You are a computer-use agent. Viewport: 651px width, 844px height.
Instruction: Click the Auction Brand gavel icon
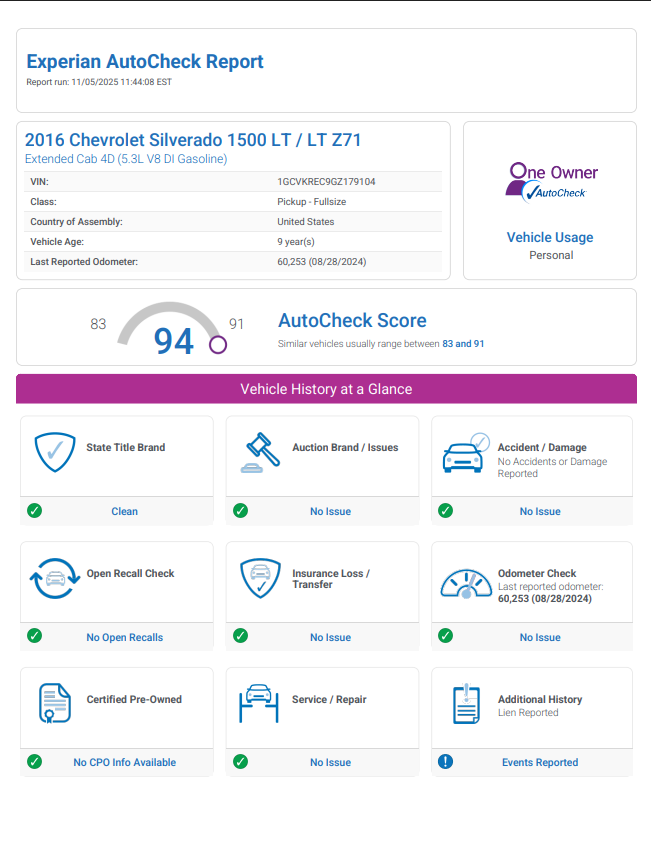point(260,452)
